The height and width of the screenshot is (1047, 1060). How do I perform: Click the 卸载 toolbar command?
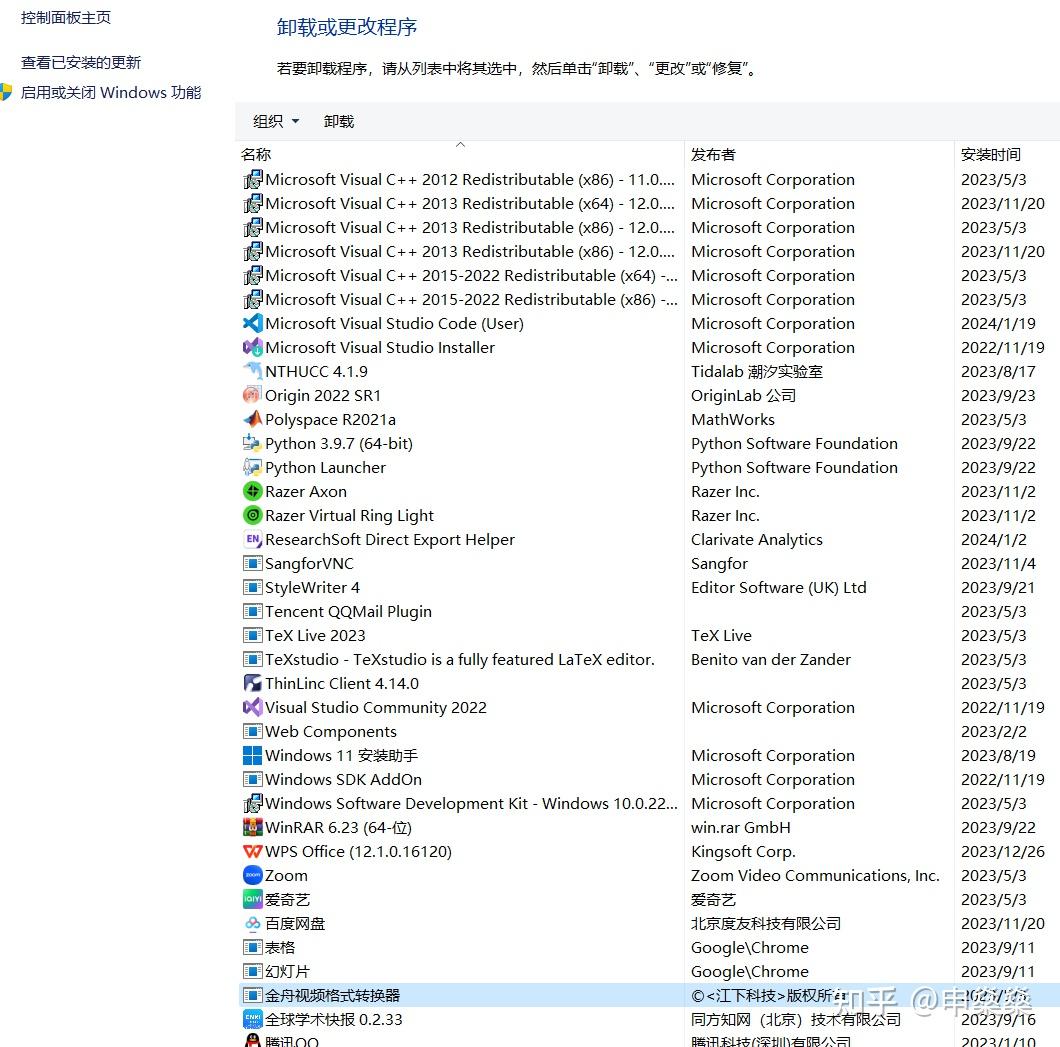click(338, 121)
